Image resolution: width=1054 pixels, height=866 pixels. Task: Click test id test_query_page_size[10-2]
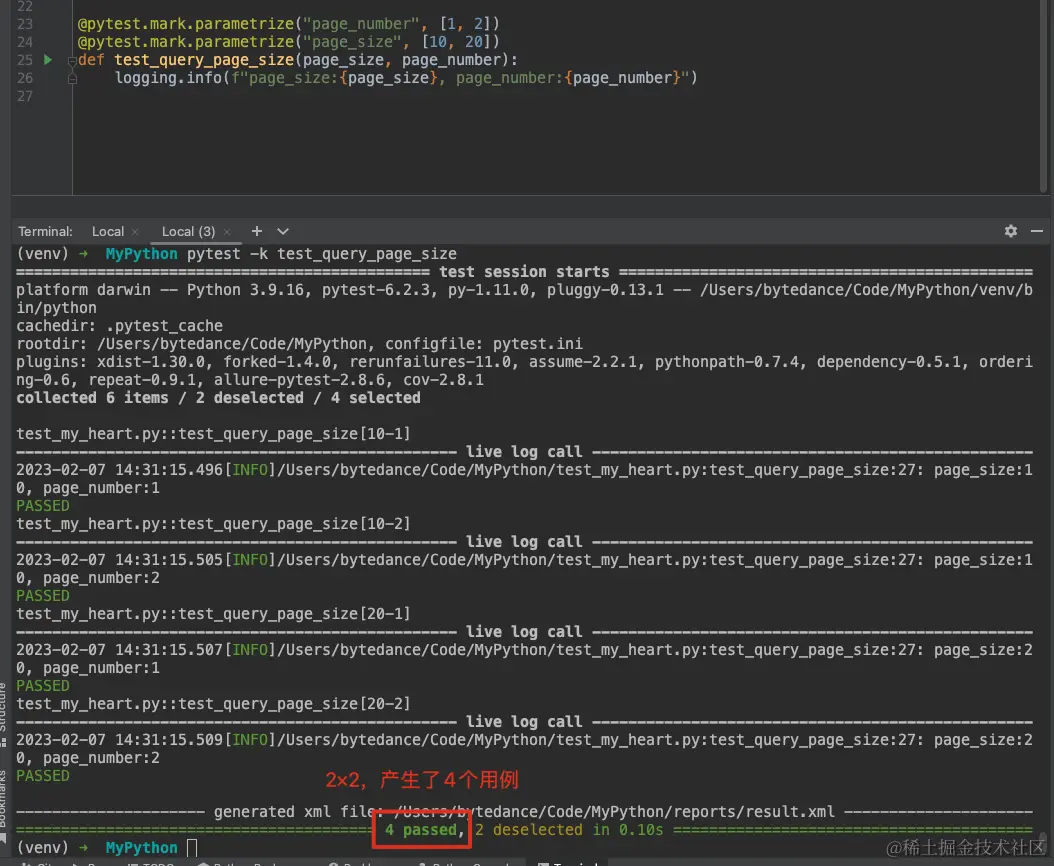(213, 524)
